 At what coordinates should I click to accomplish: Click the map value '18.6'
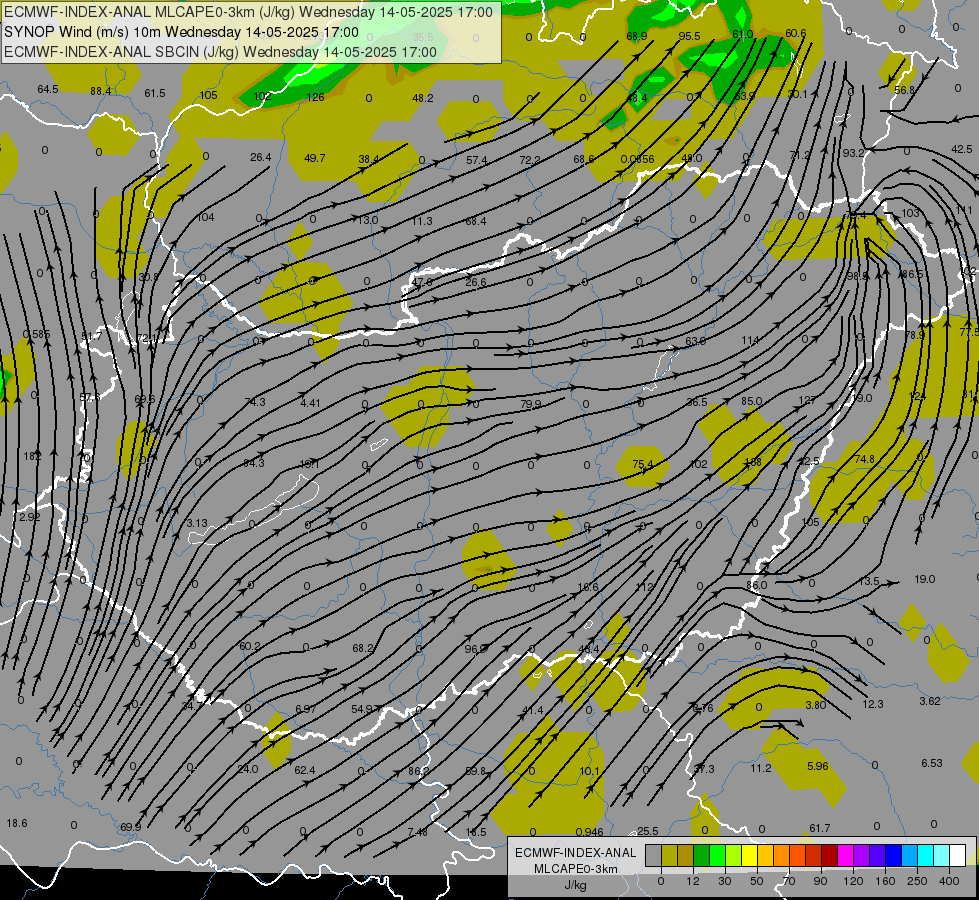tap(17, 823)
